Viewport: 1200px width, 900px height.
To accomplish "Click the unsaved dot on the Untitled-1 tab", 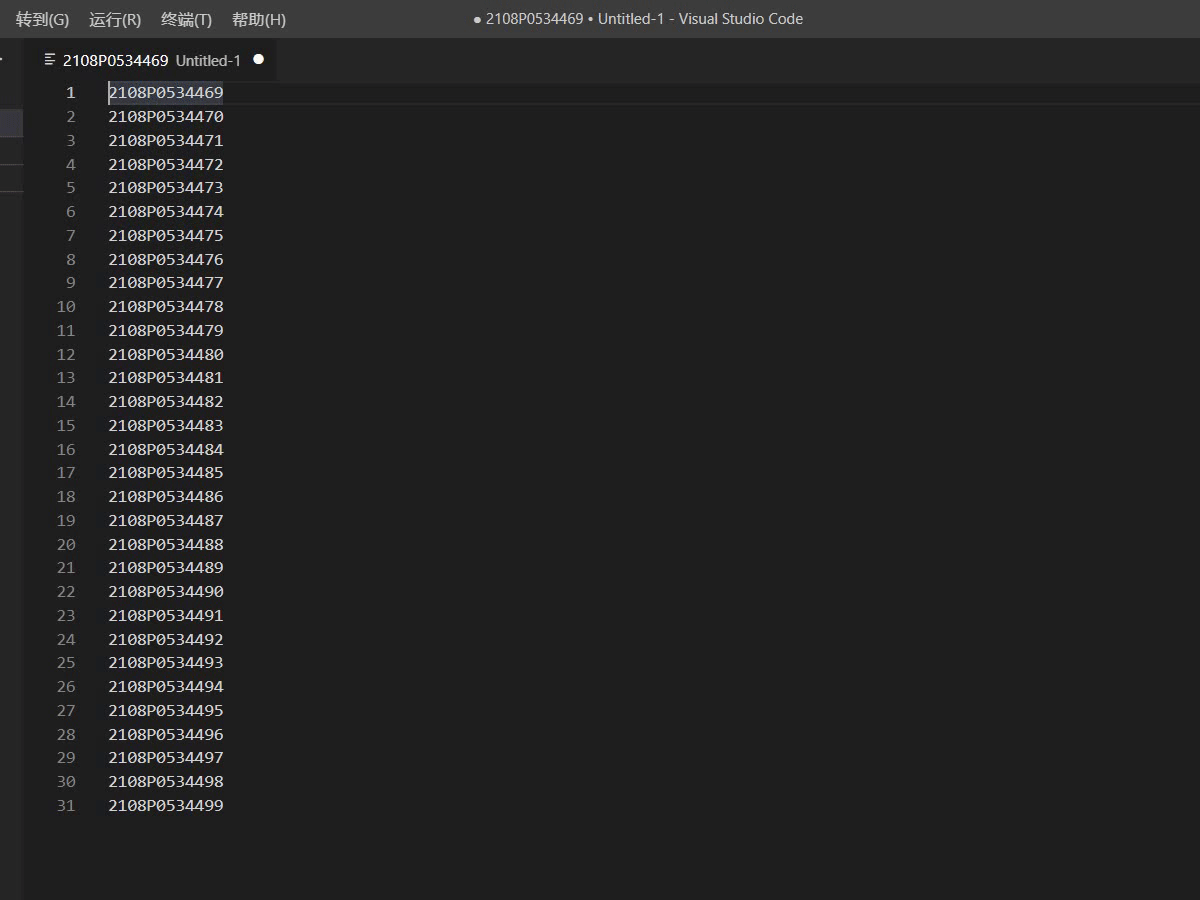I will [x=258, y=60].
